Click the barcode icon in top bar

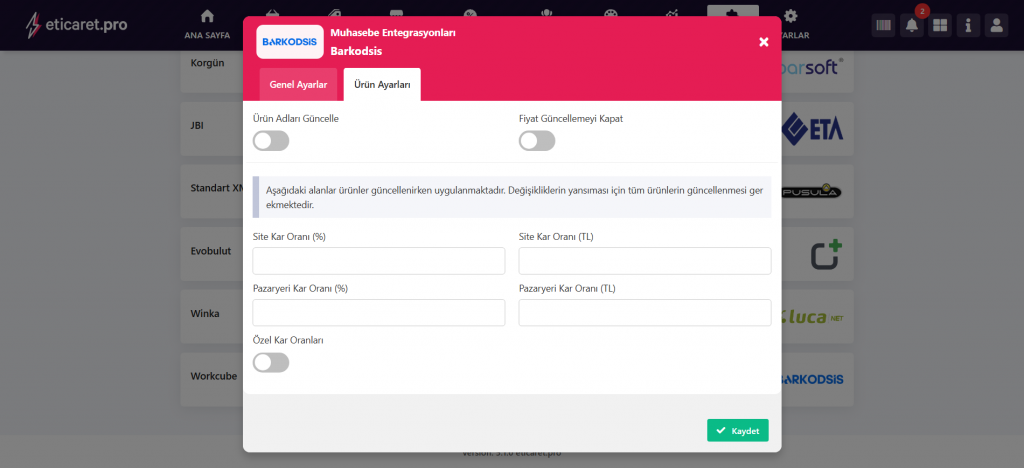point(883,26)
